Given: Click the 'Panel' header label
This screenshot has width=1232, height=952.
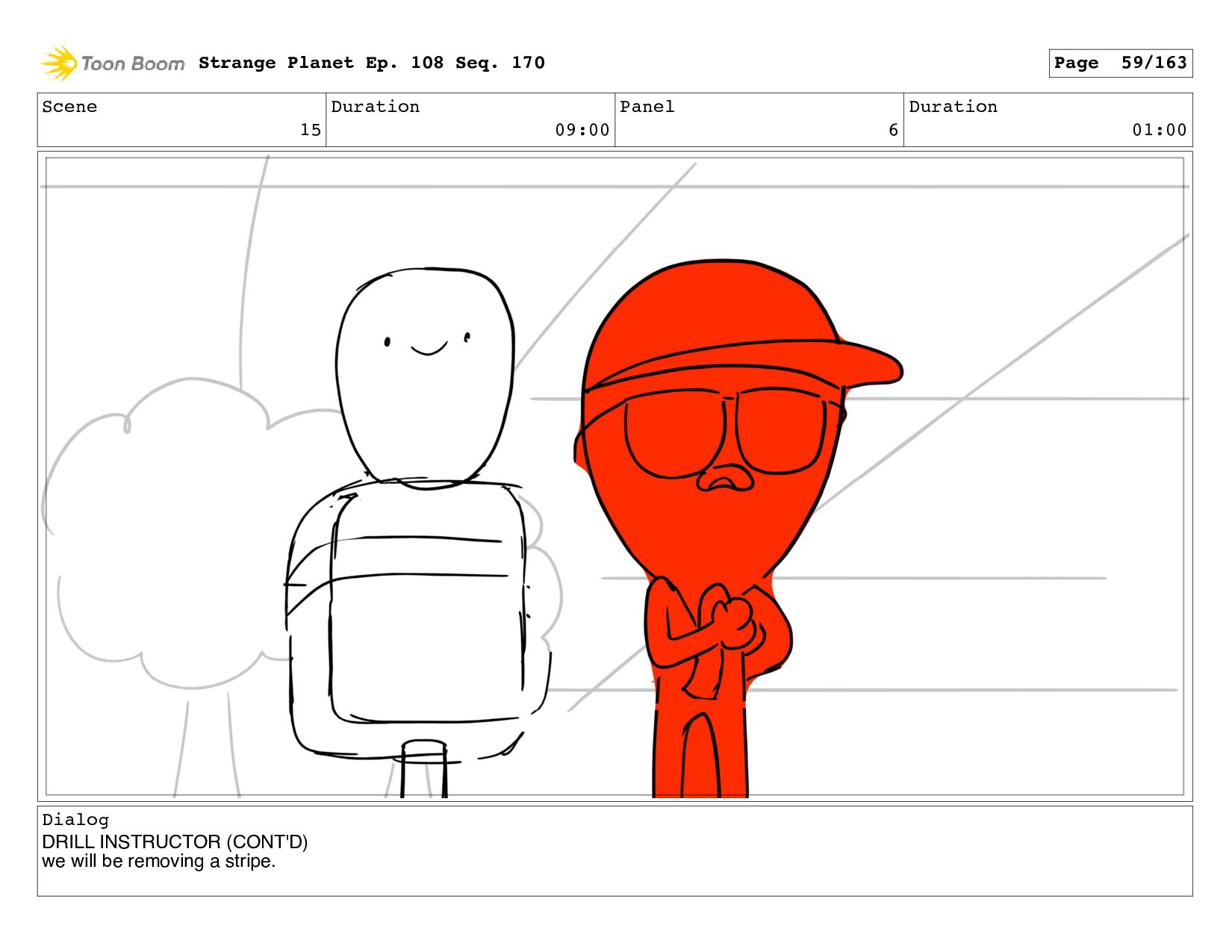Looking at the screenshot, I should click(x=647, y=107).
